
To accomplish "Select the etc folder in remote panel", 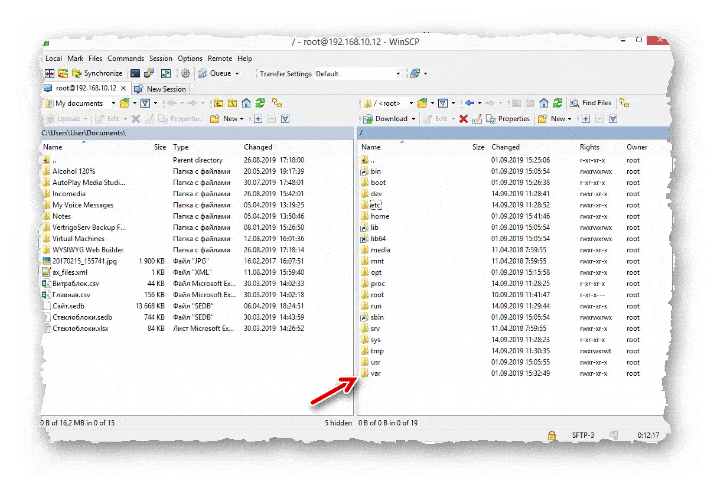I will (376, 205).
